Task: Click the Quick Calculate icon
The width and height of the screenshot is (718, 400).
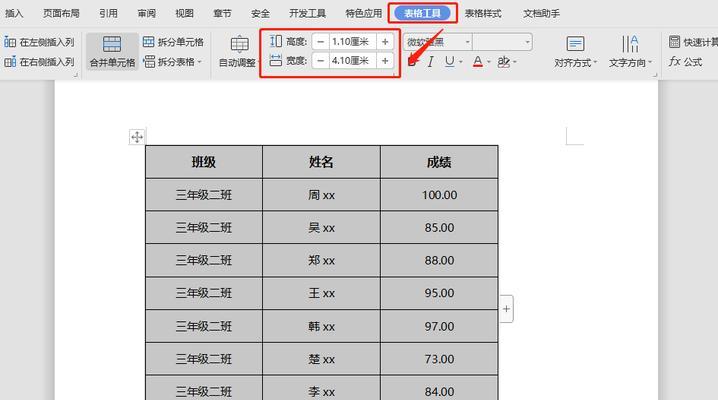Action: click(x=674, y=42)
